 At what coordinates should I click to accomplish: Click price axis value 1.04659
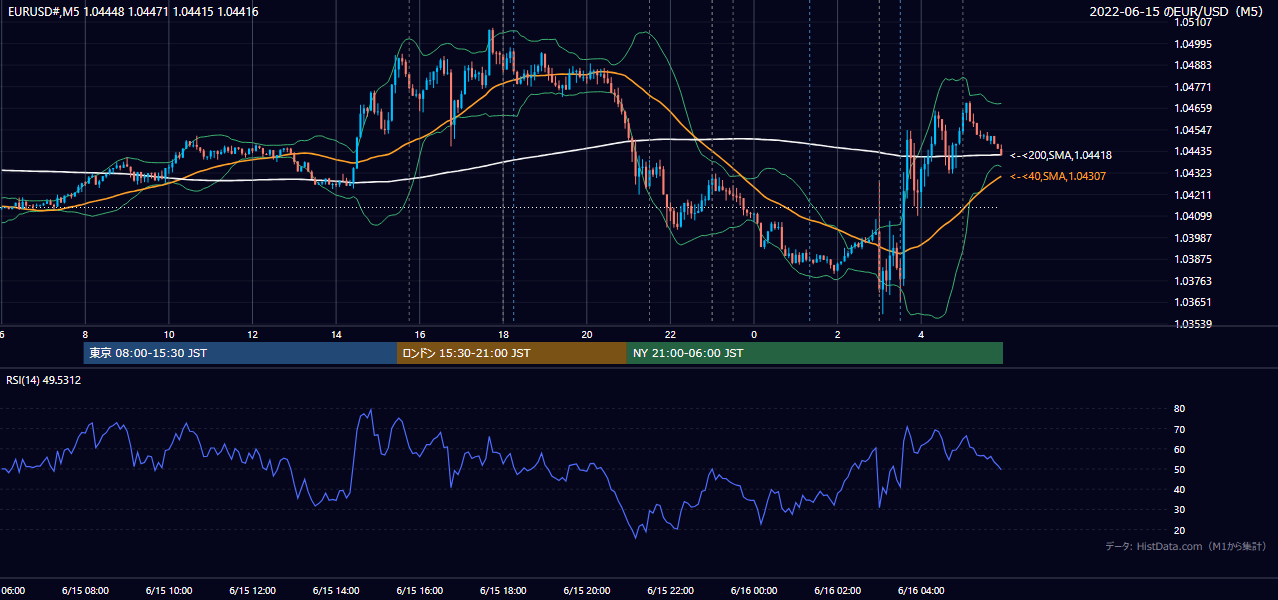pos(1194,108)
